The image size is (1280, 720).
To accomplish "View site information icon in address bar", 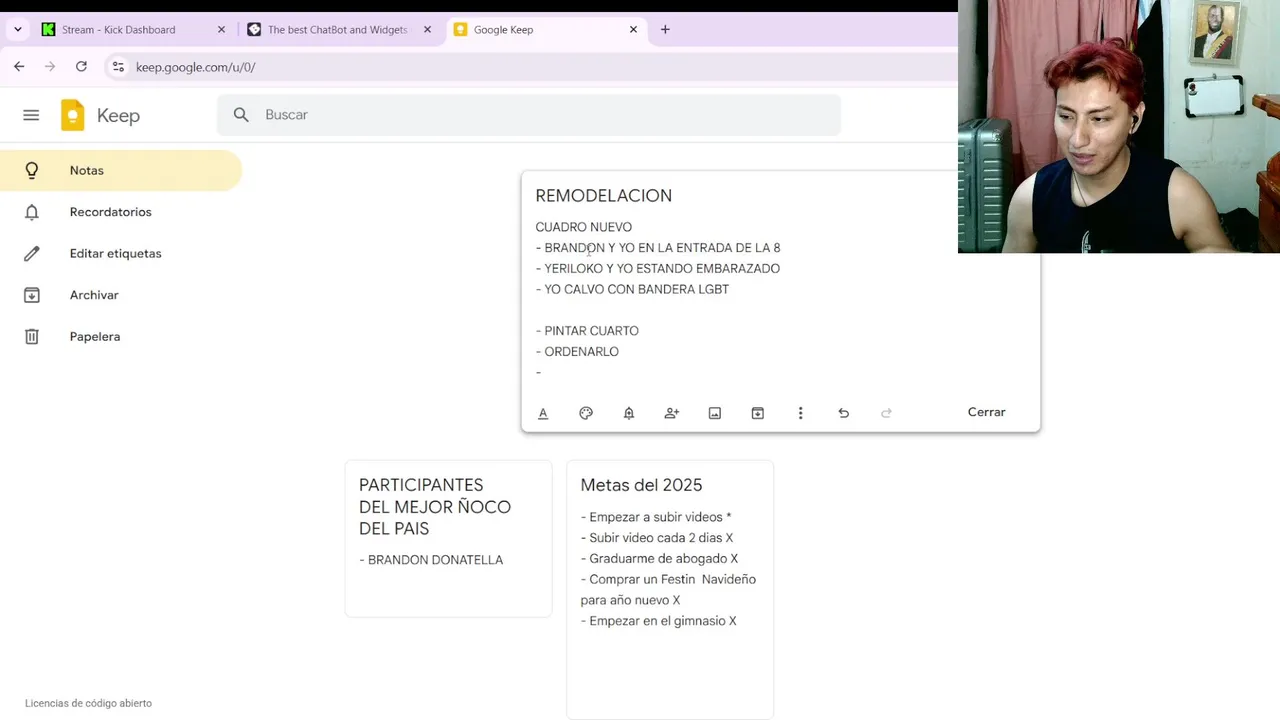I will click(118, 67).
